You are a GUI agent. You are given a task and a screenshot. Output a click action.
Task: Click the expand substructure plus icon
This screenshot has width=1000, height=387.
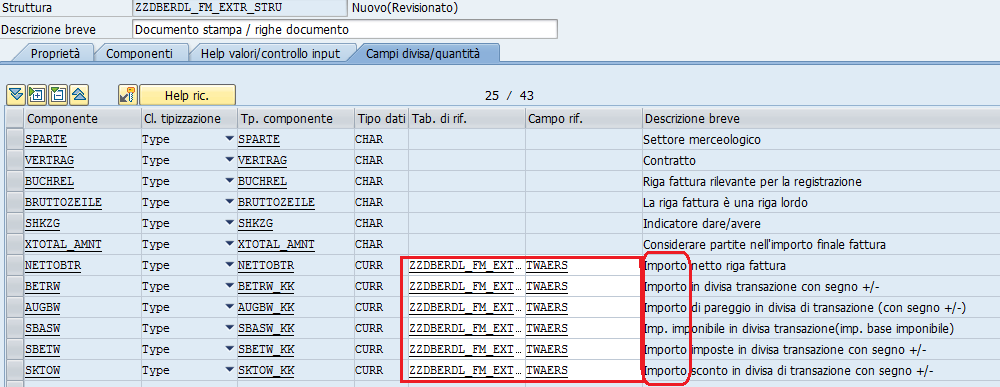(36, 95)
